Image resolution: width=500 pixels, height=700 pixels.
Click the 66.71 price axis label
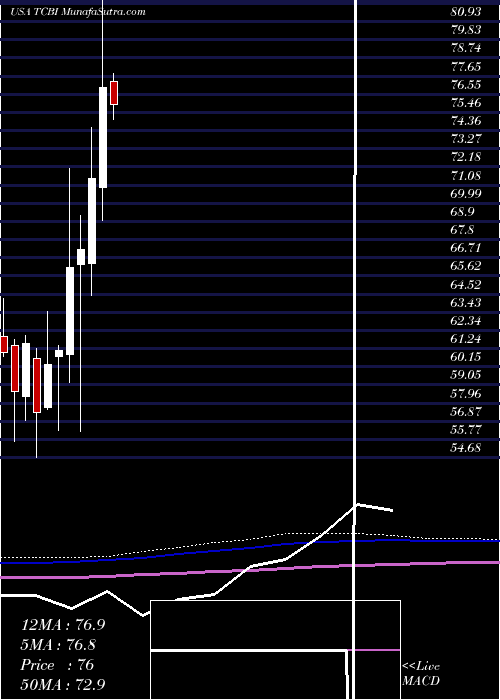pos(466,248)
